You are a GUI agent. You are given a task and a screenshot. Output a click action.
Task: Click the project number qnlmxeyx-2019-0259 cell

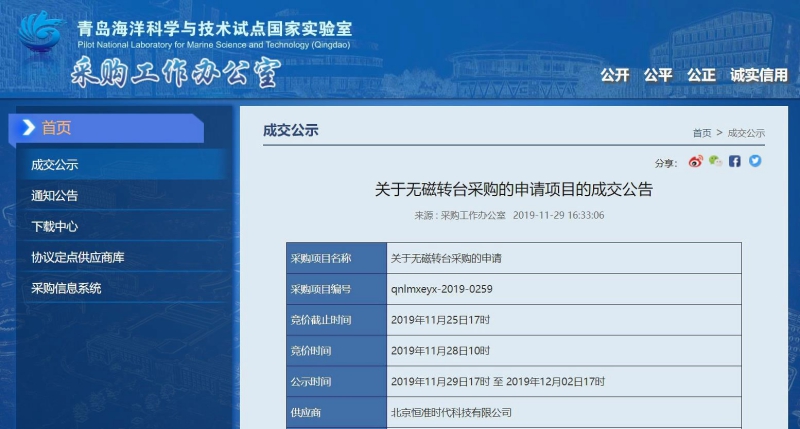tap(442, 289)
